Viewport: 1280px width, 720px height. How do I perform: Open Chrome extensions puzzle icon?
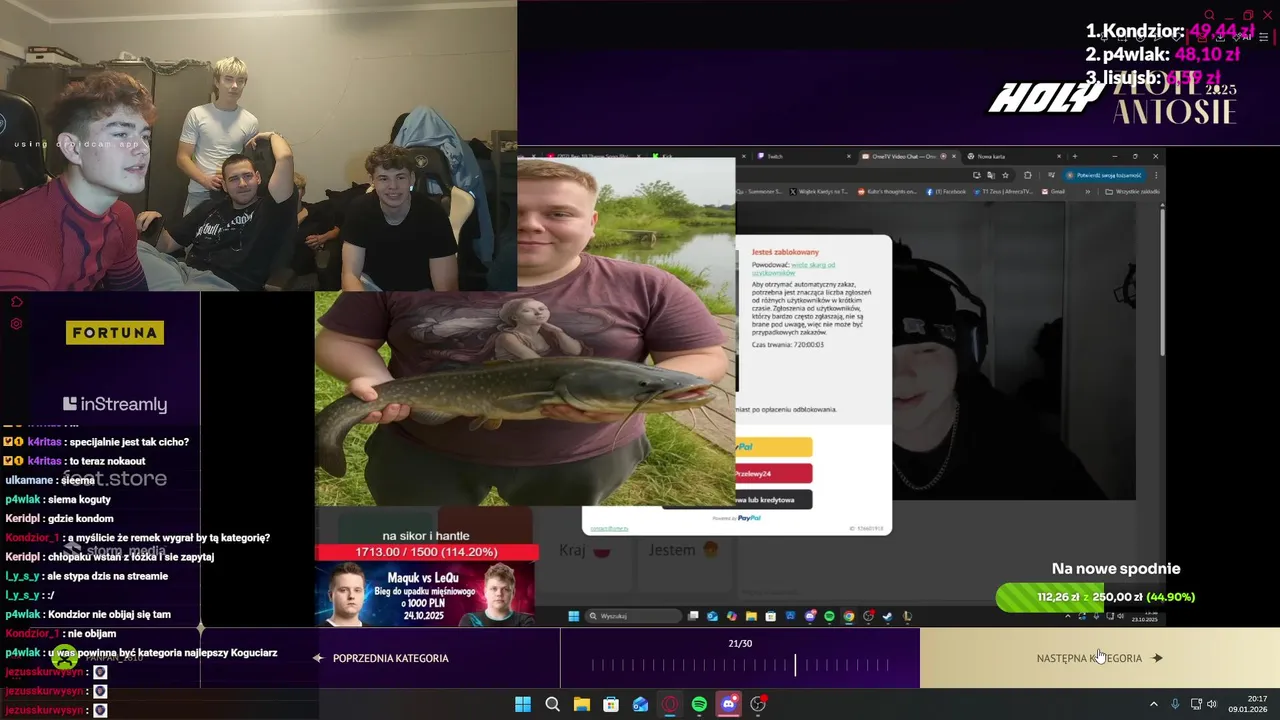click(x=1027, y=175)
